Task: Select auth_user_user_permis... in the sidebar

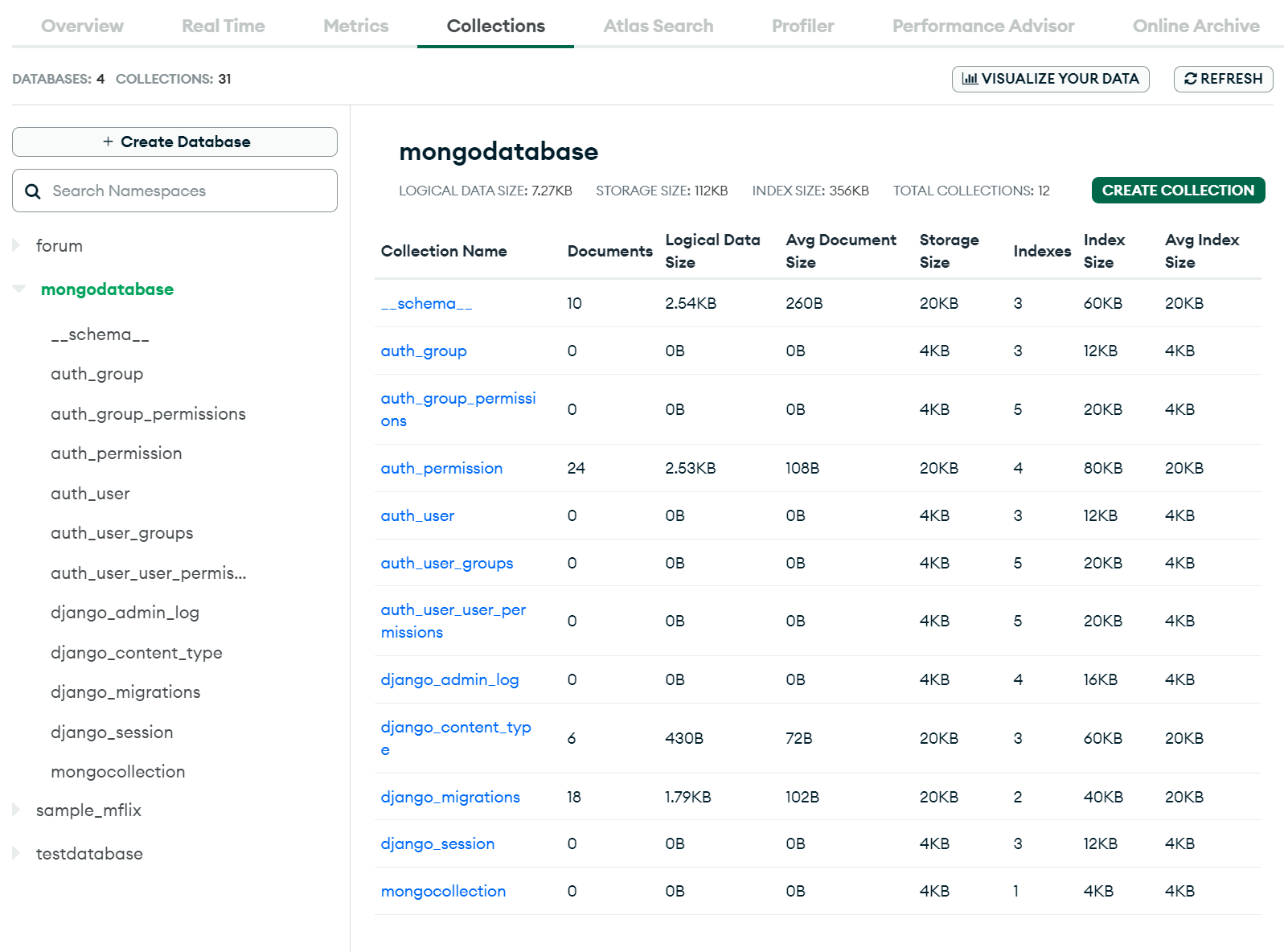Action: (x=148, y=573)
